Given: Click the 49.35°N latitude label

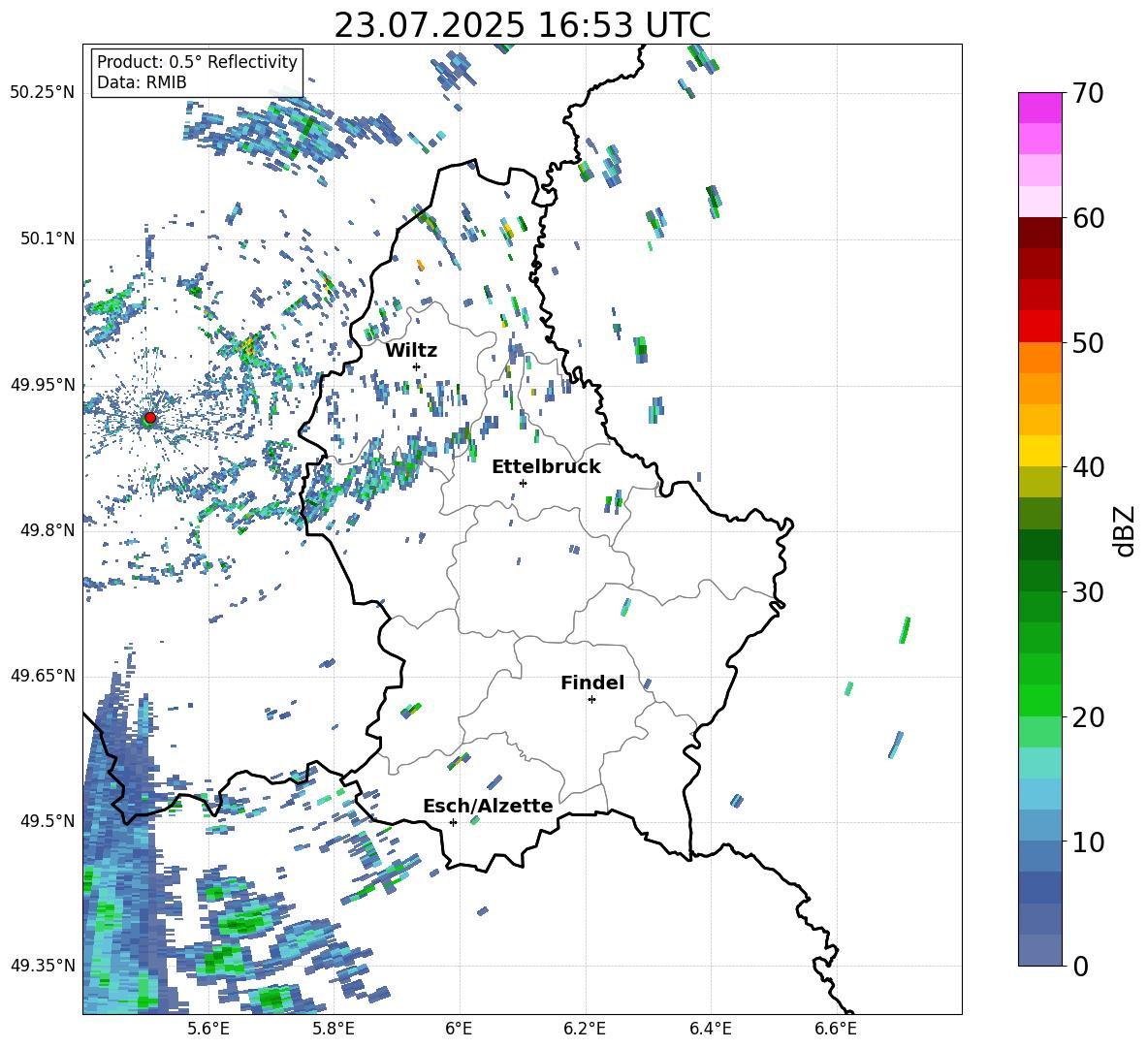Looking at the screenshot, I should coord(43,966).
